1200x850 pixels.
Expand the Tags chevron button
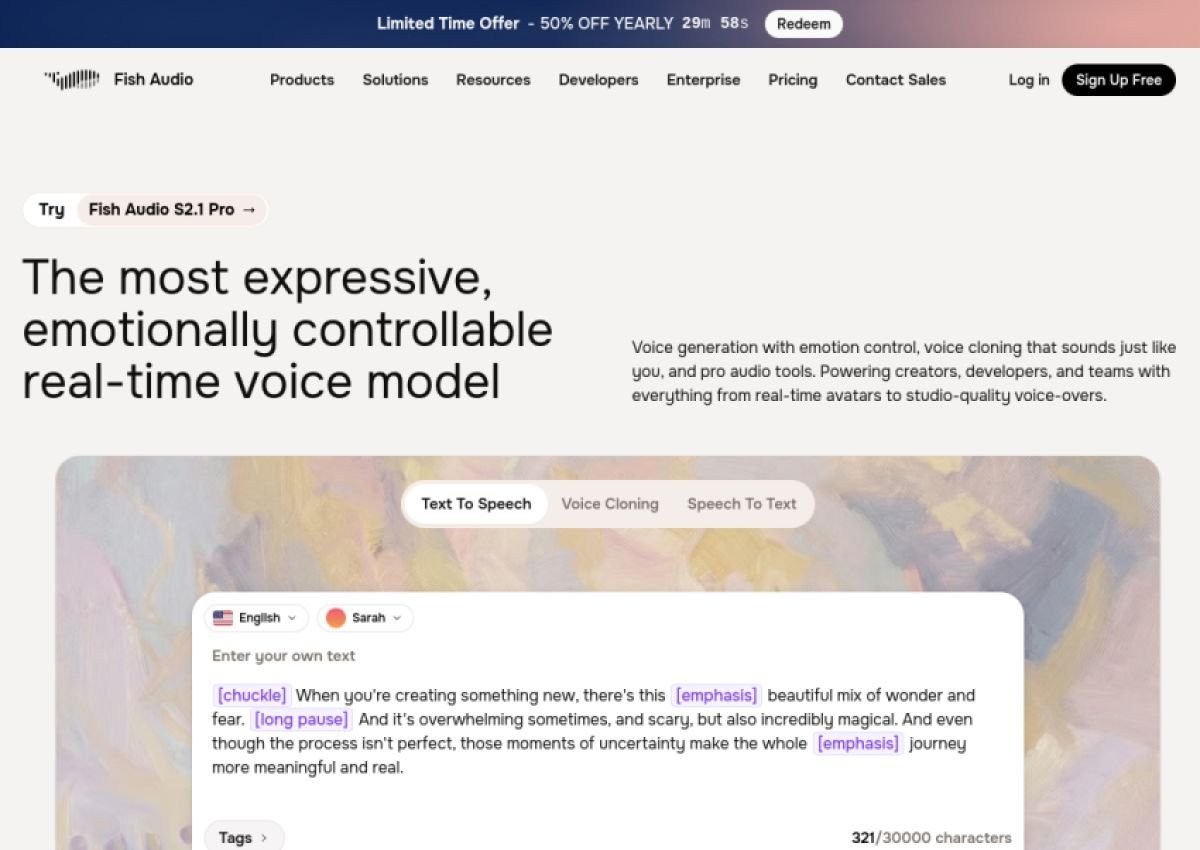tap(244, 838)
